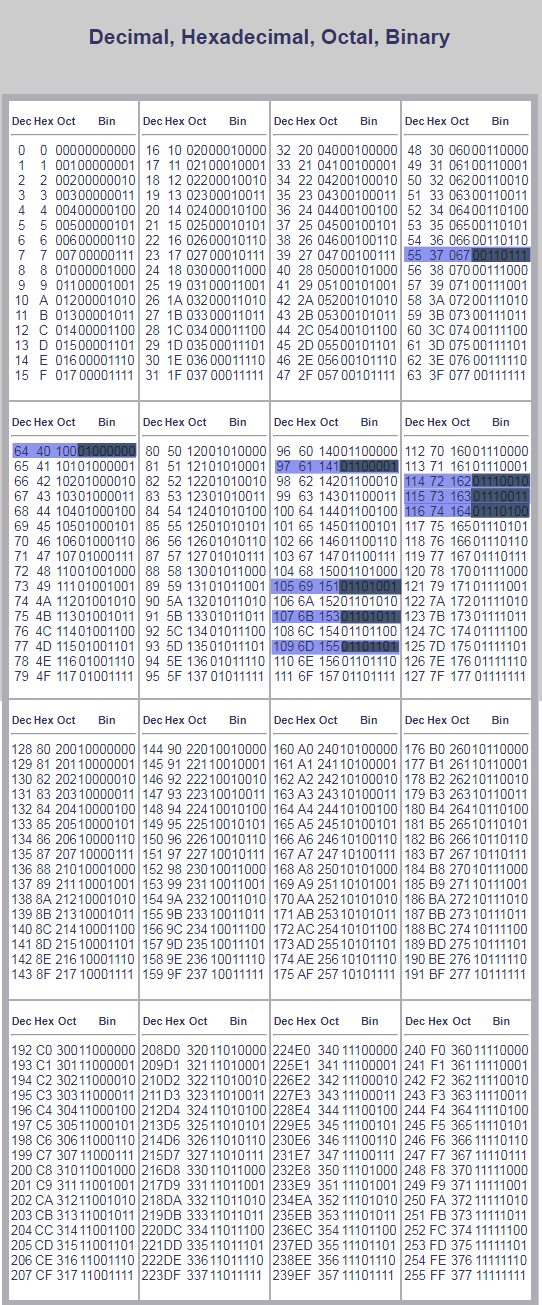Select the highlighted row for decimal 114
This screenshot has height=1305, width=542.
click(466, 481)
